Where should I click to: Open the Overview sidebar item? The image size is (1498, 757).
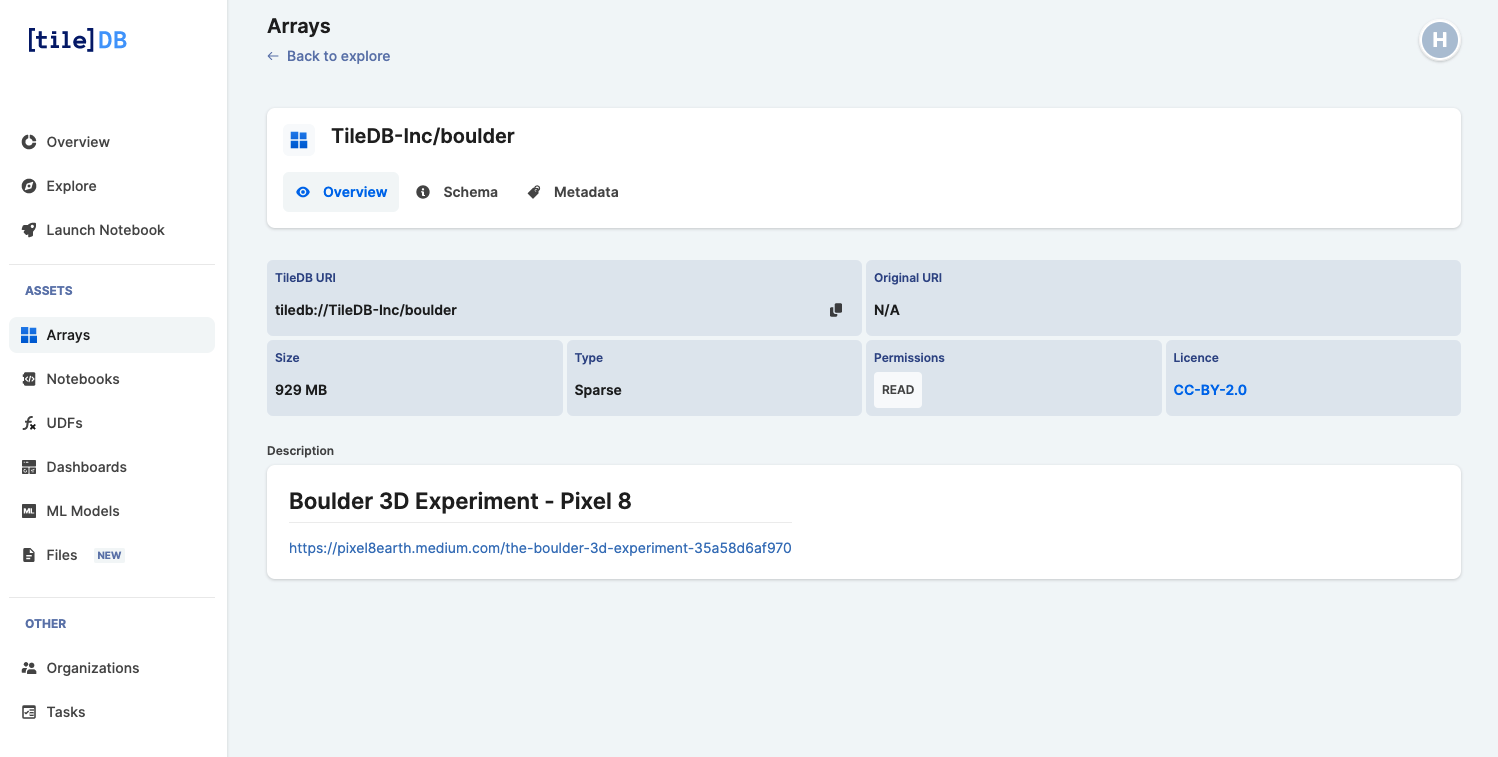click(x=77, y=142)
